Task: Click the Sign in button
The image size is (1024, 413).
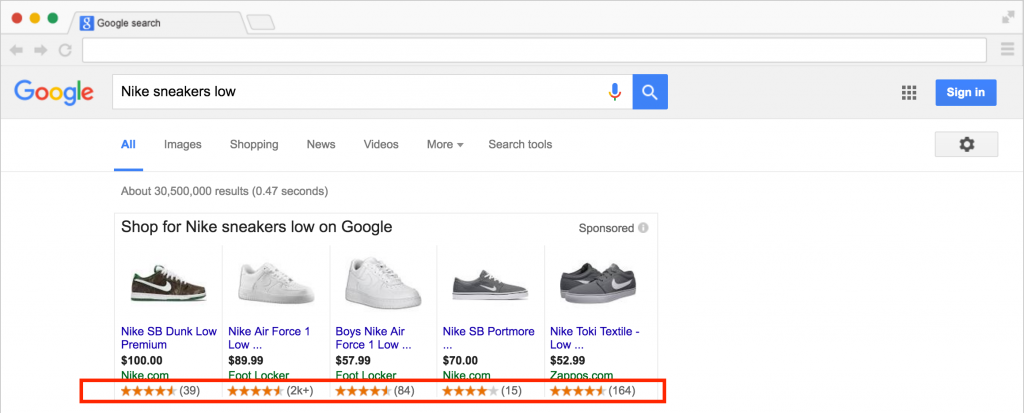Action: (x=965, y=92)
